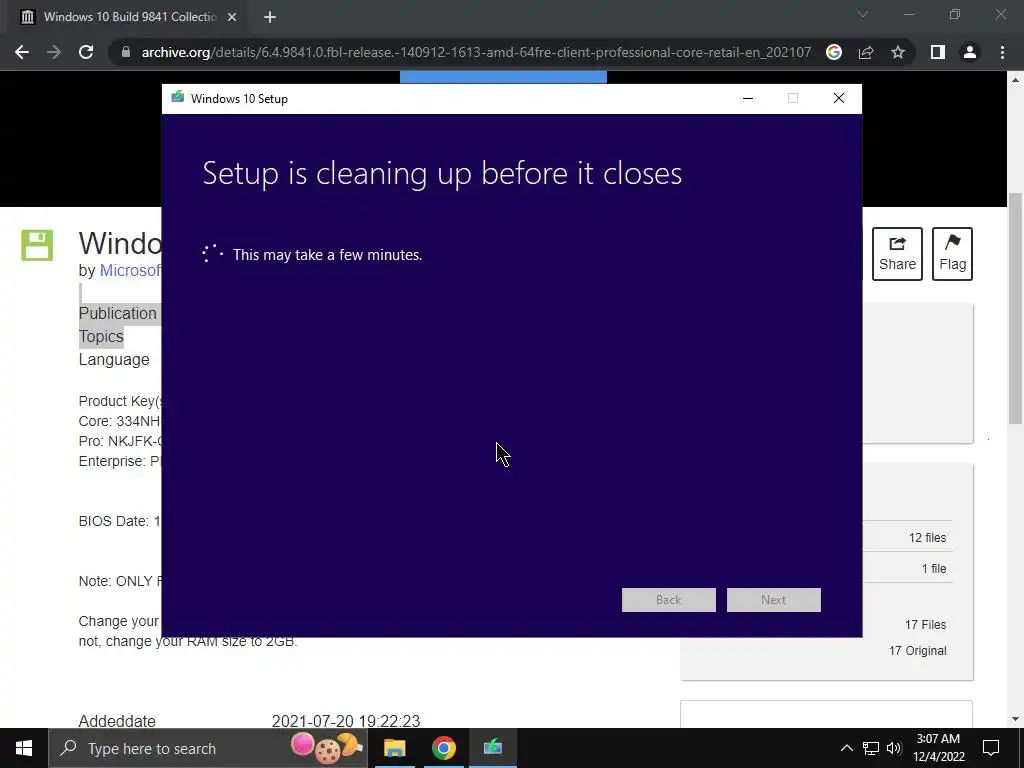Open File Explorer from taskbar
The width and height of the screenshot is (1024, 768).
coord(394,748)
